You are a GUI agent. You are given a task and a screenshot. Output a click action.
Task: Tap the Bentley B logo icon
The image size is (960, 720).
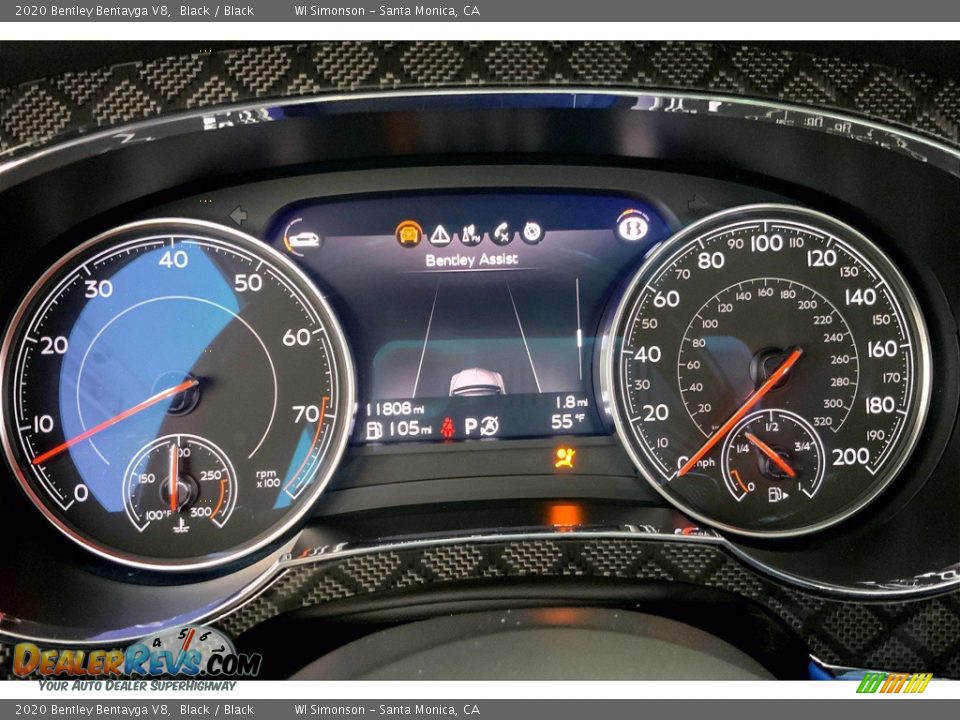click(632, 228)
